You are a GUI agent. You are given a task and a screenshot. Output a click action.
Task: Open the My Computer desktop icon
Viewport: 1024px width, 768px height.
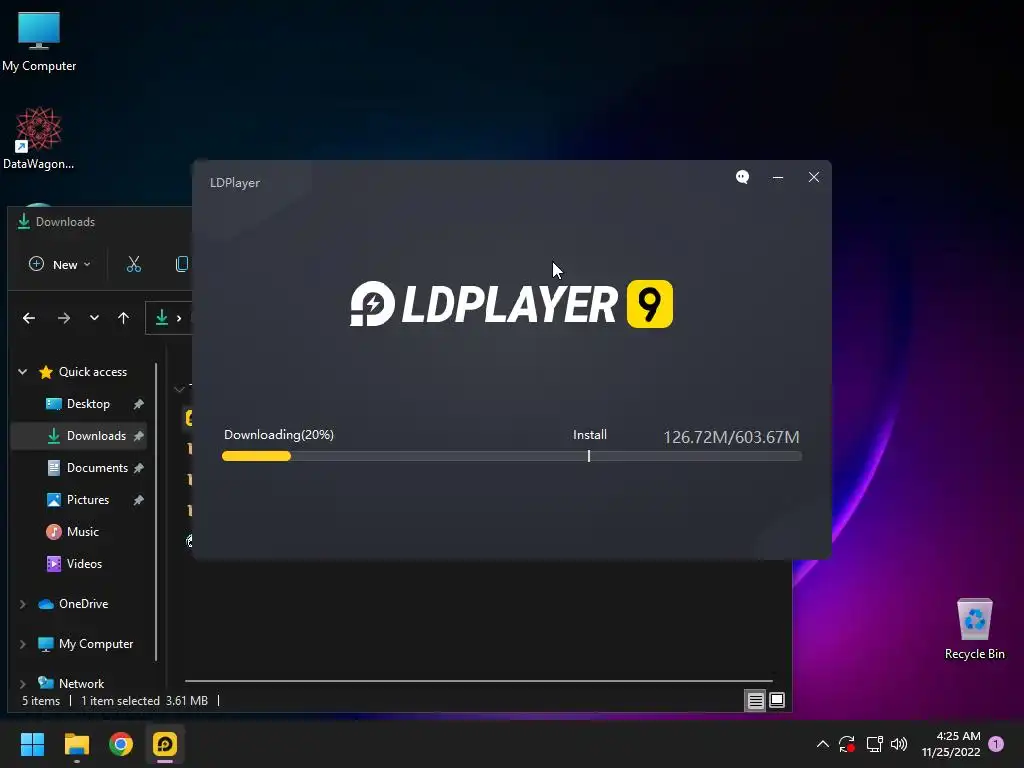click(x=39, y=42)
